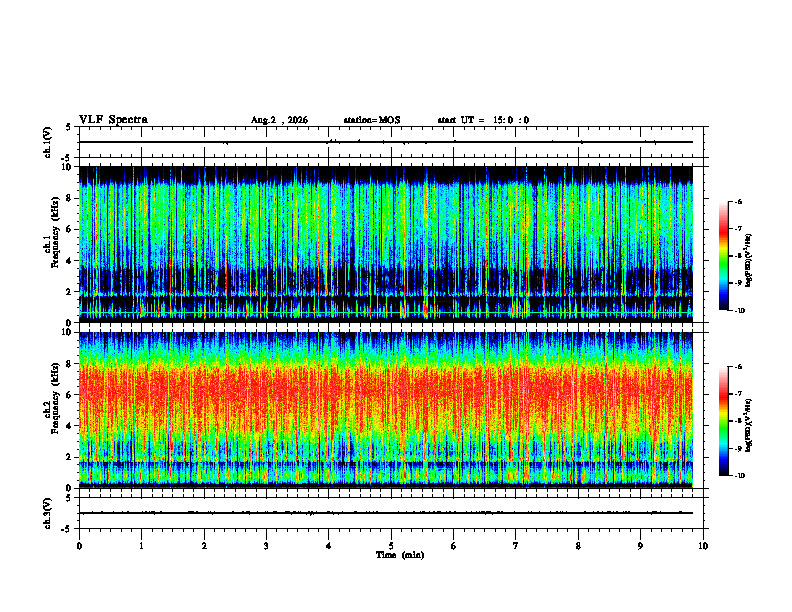Click the 'start UT = 15:0 :0' label
This screenshot has width=792, height=612.
[483, 120]
